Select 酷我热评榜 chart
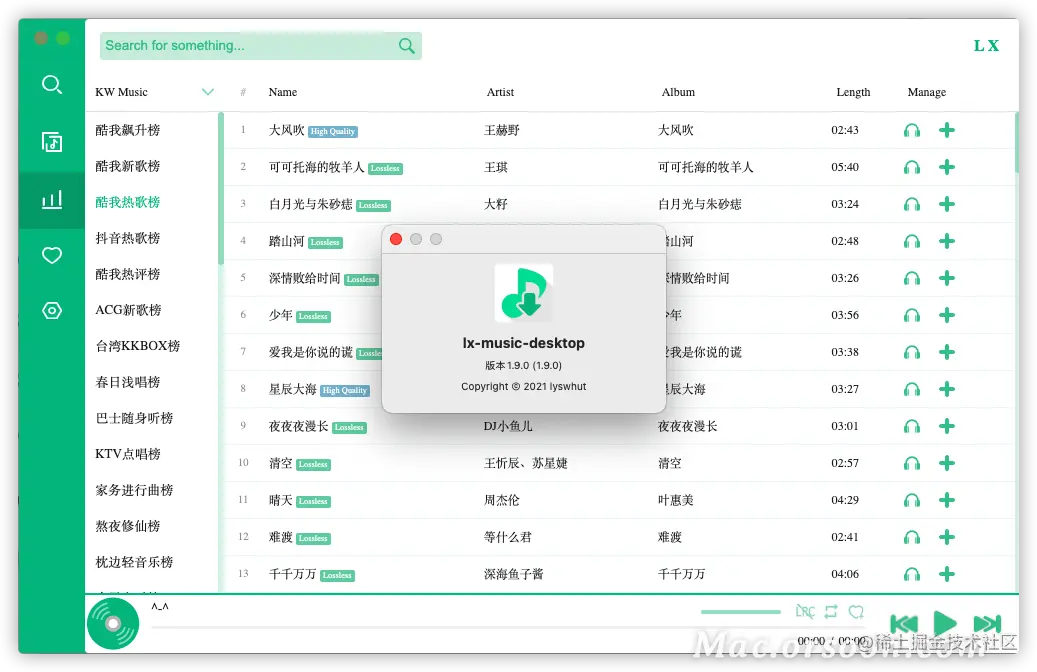The height and width of the screenshot is (672, 1037). 128,274
